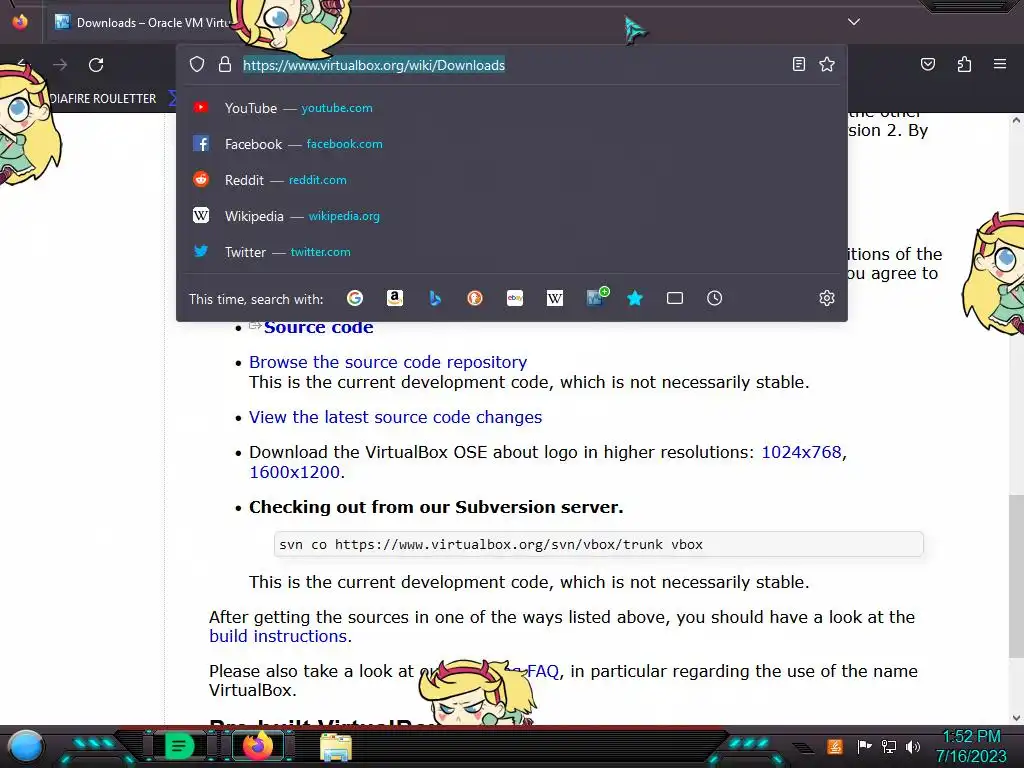Search this time with Bing
The image size is (1024, 768).
pos(435,298)
